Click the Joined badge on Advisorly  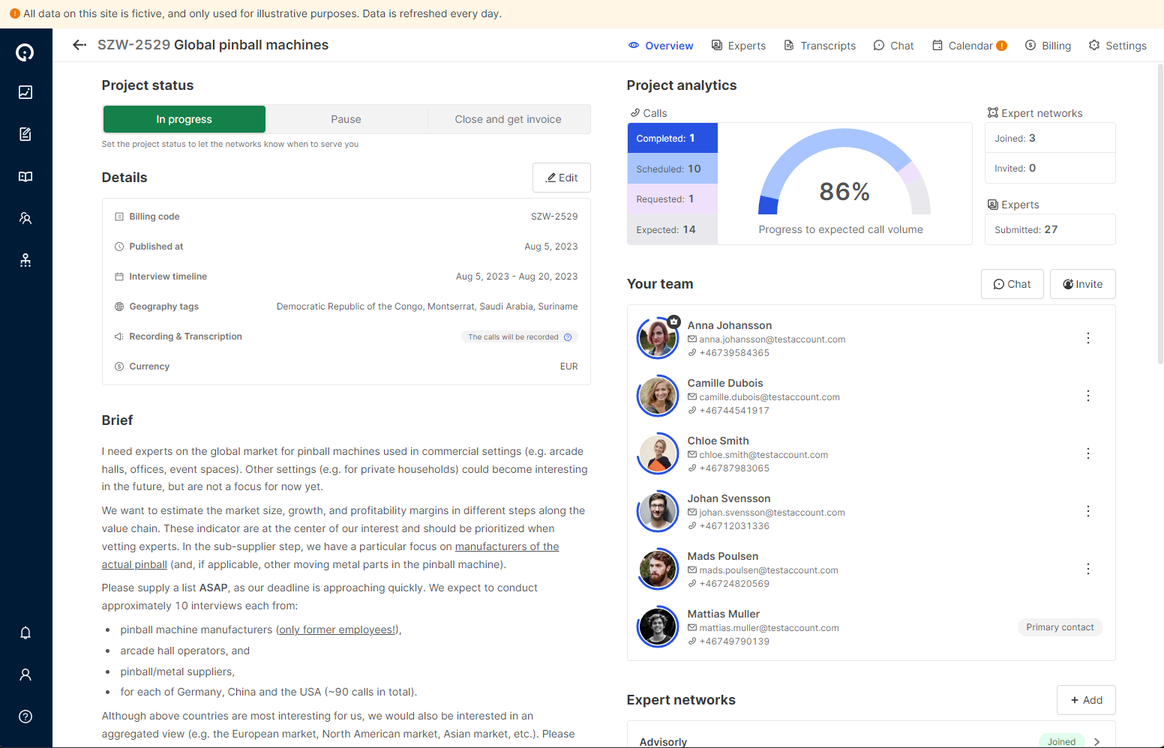(x=1062, y=741)
